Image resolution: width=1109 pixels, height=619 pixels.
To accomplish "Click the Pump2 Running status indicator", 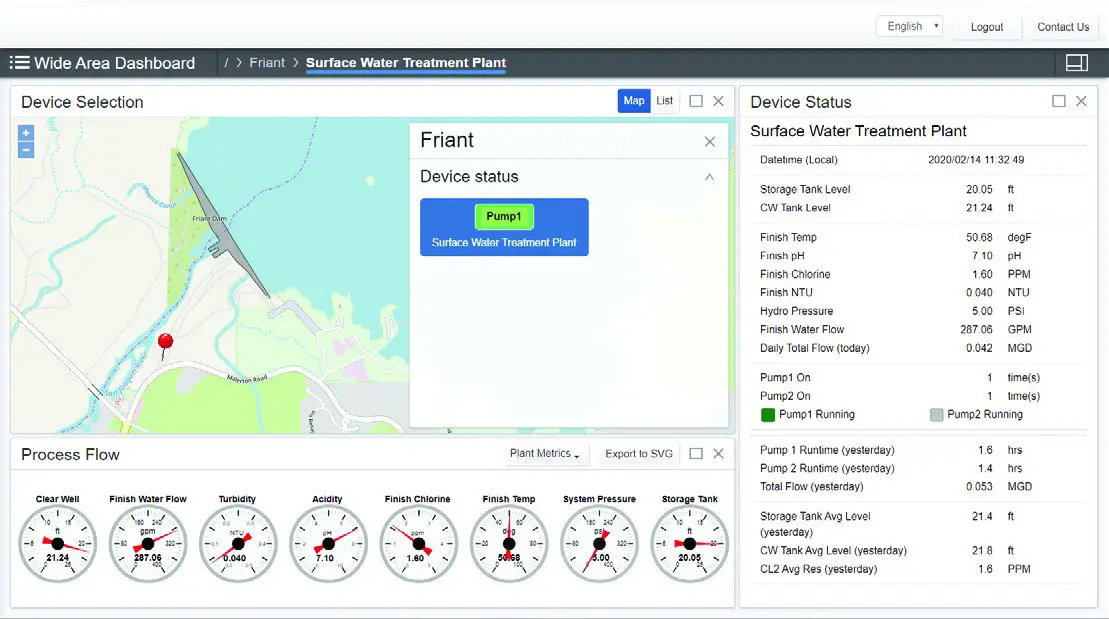I will [937, 414].
